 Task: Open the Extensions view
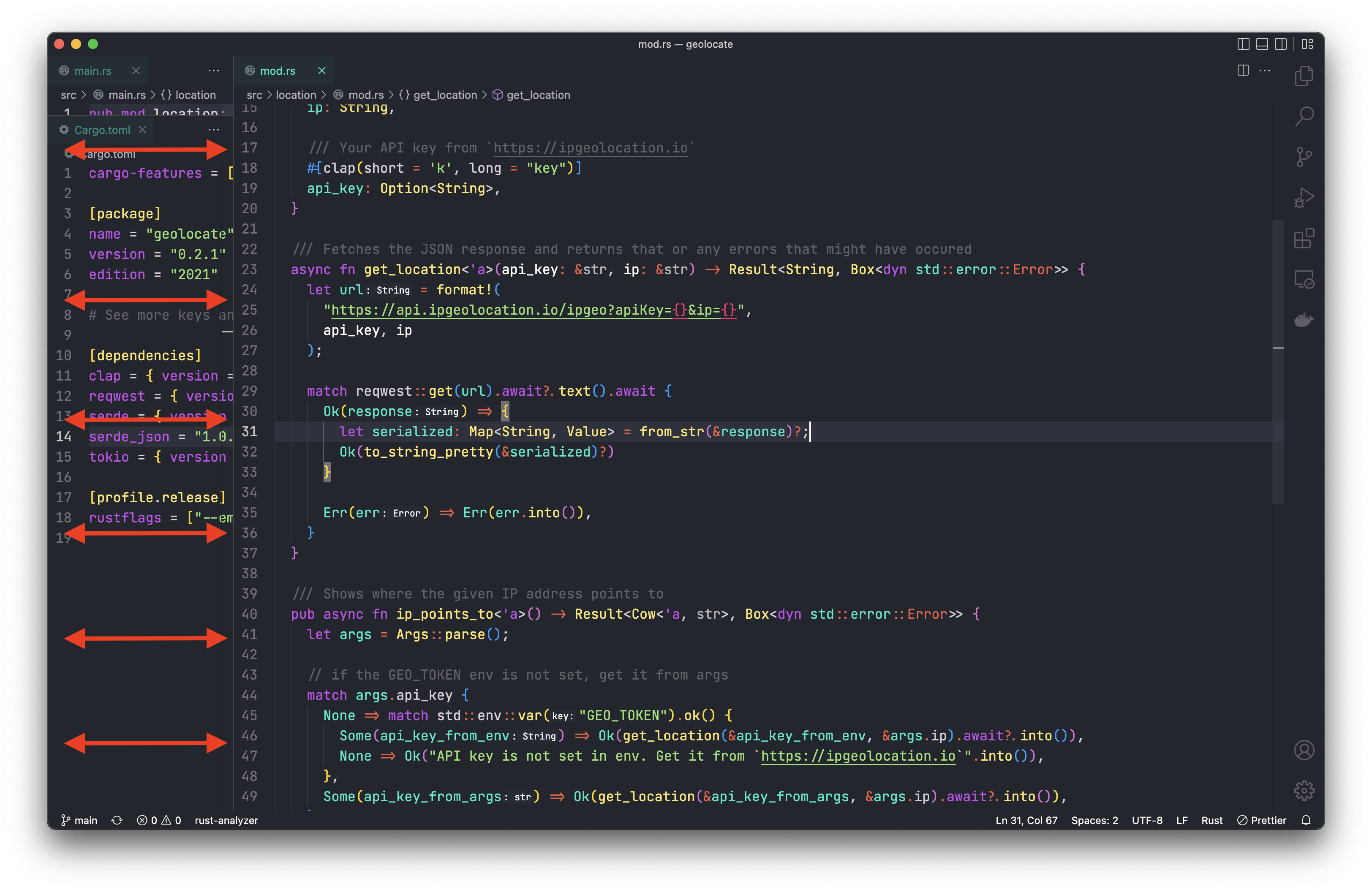point(1304,239)
